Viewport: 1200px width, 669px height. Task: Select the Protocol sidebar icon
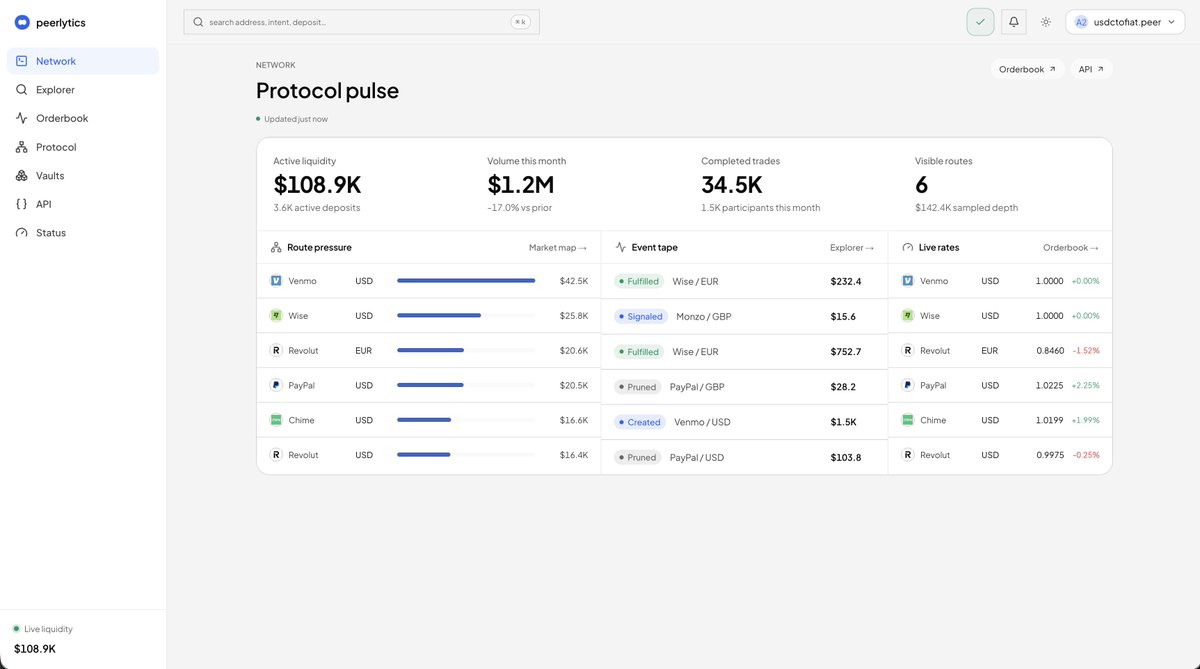coord(22,147)
